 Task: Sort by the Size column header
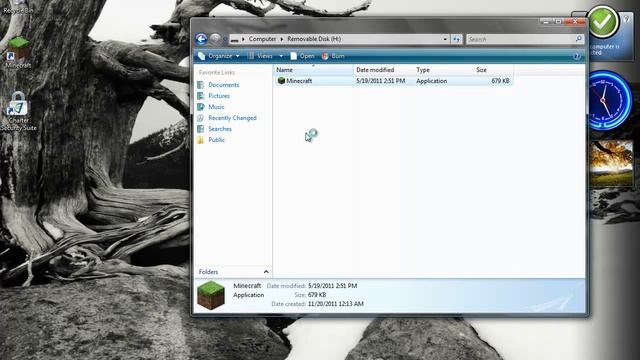coord(493,70)
